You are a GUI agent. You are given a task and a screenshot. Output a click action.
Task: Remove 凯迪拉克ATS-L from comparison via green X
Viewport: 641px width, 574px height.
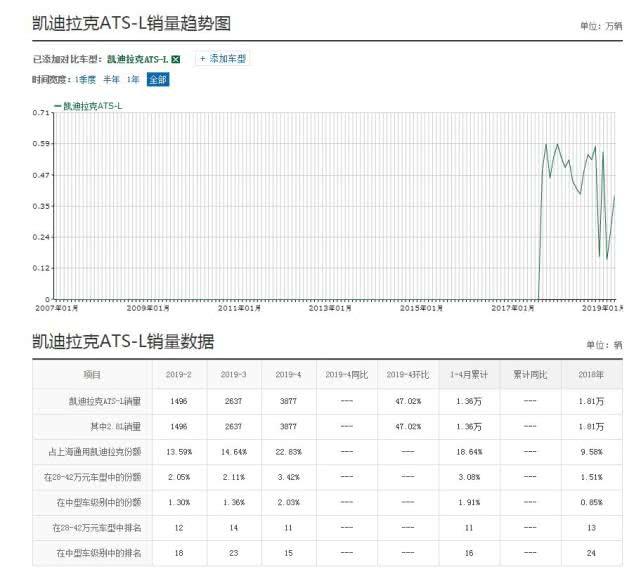coord(176,59)
